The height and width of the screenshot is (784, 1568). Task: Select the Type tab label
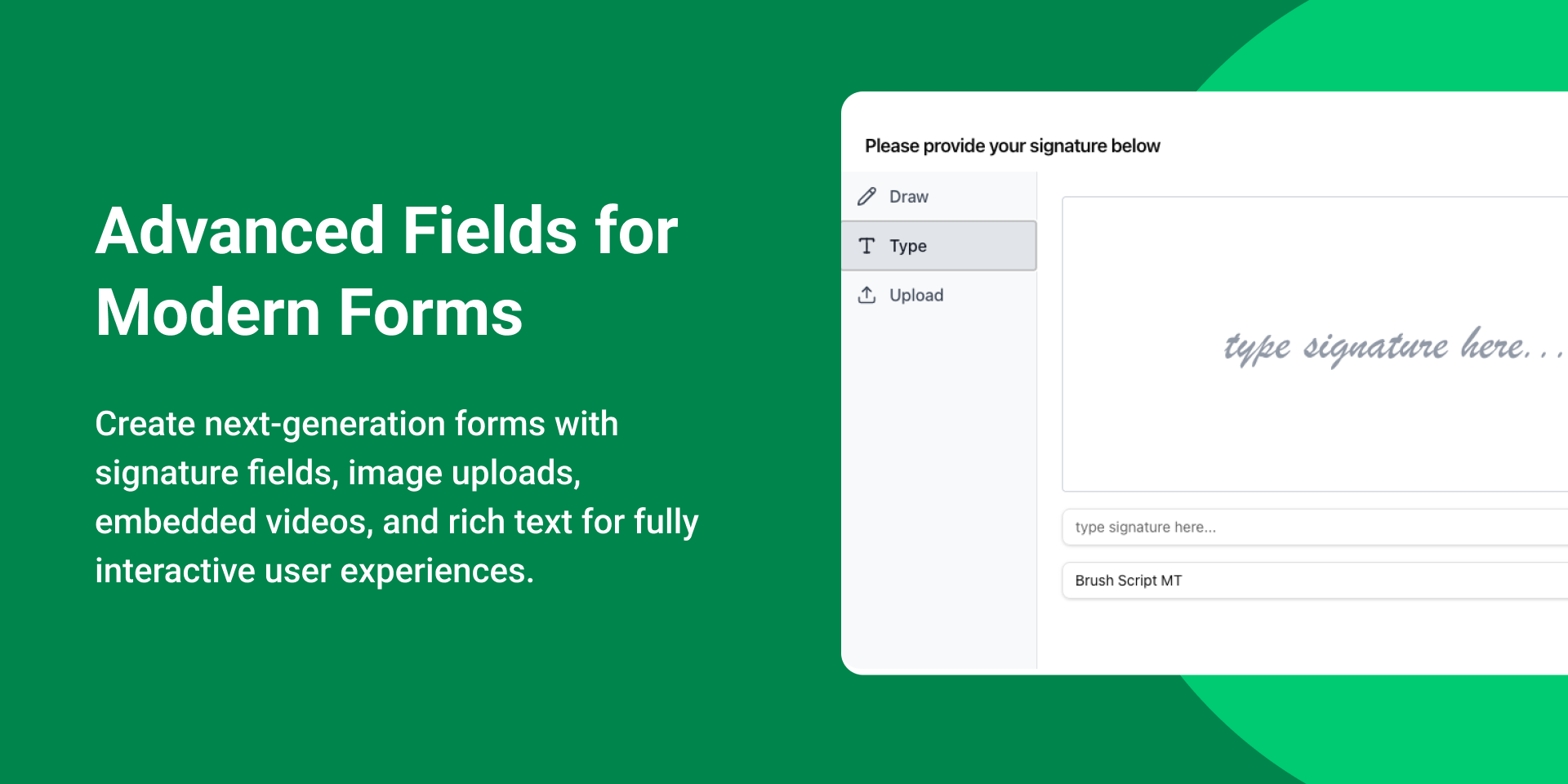click(x=907, y=246)
